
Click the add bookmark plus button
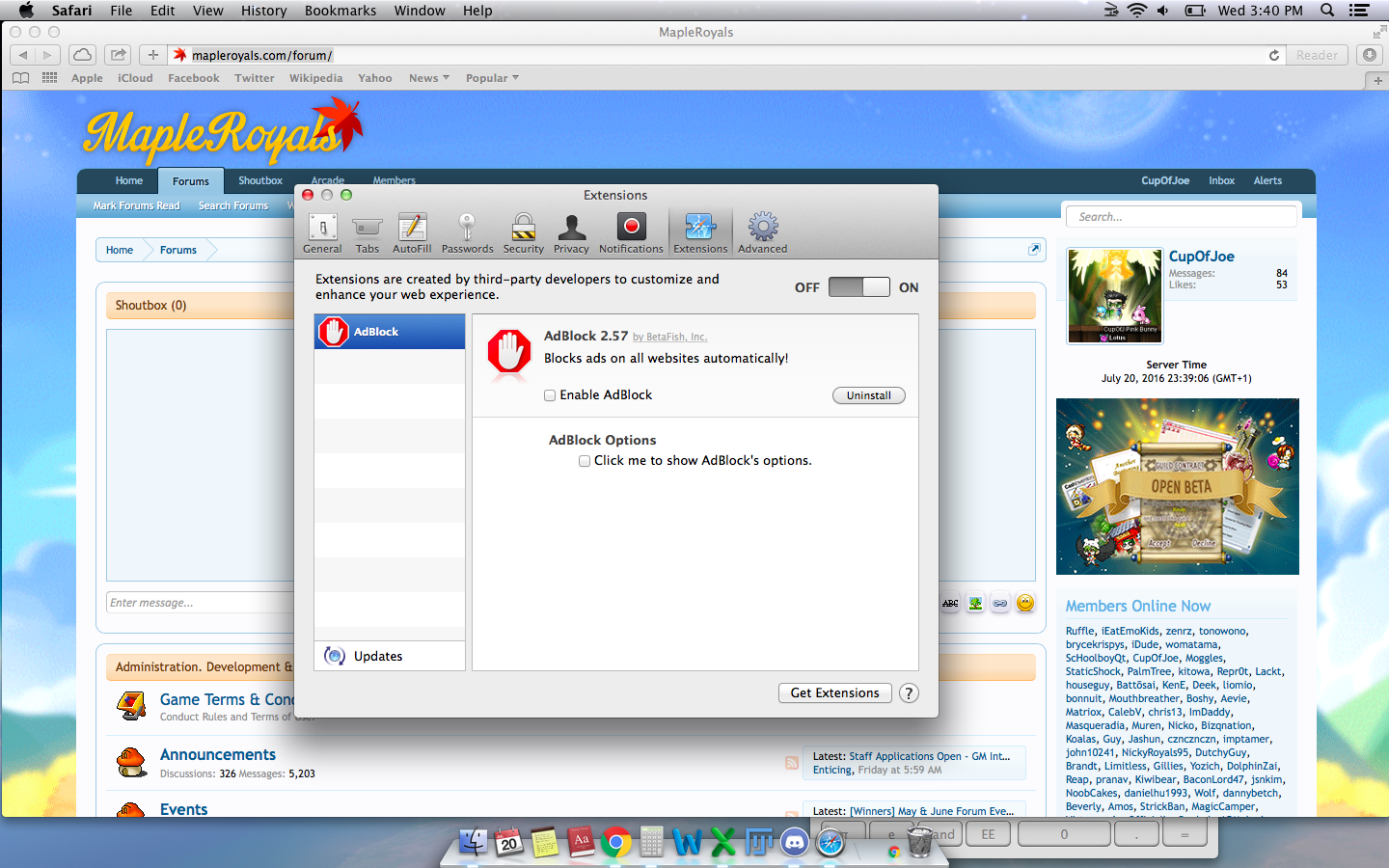pyautogui.click(x=152, y=55)
